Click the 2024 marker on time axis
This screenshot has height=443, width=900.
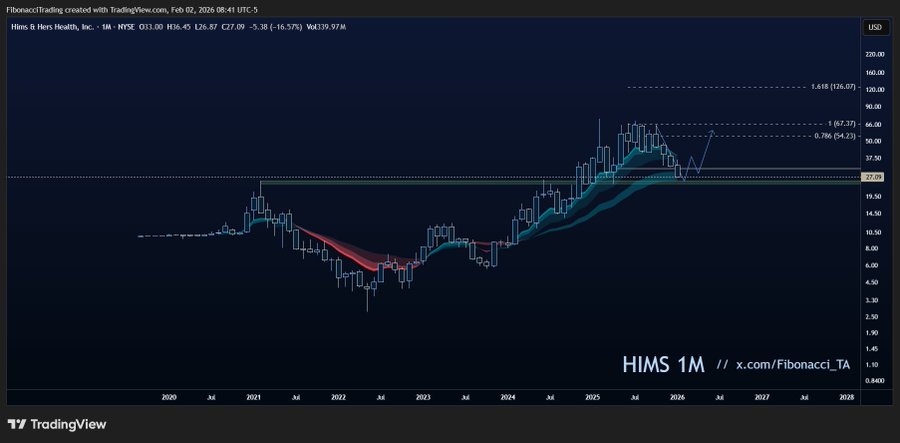(508, 397)
